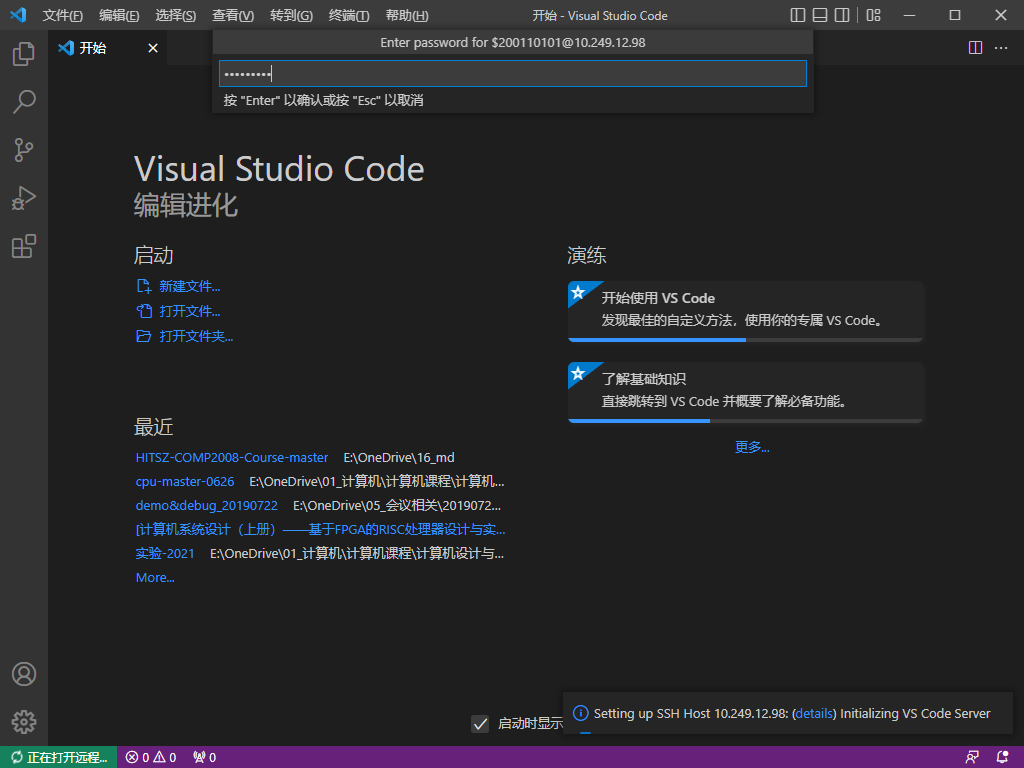Open the editor More Actions menu

[x=1003, y=48]
